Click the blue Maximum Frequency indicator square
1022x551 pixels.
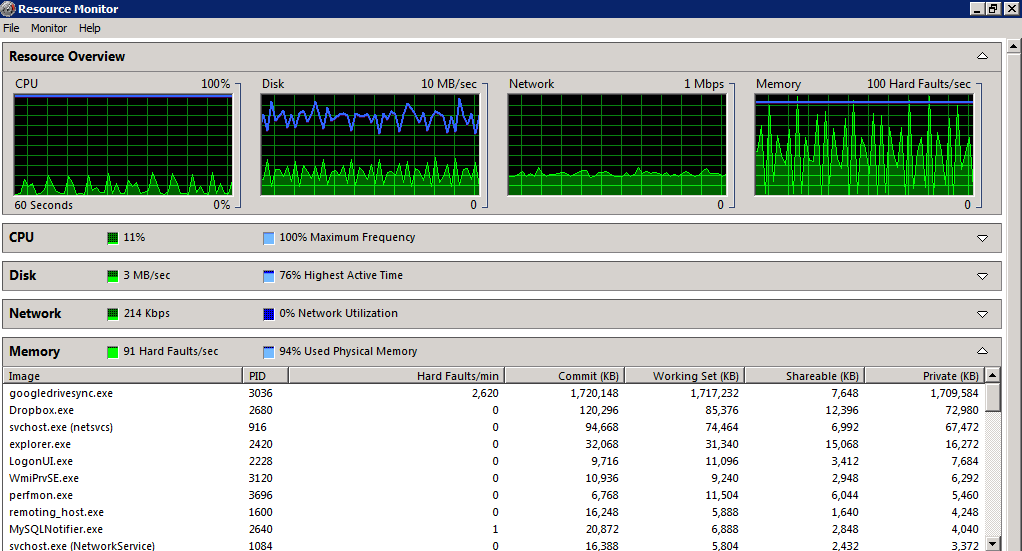click(268, 238)
